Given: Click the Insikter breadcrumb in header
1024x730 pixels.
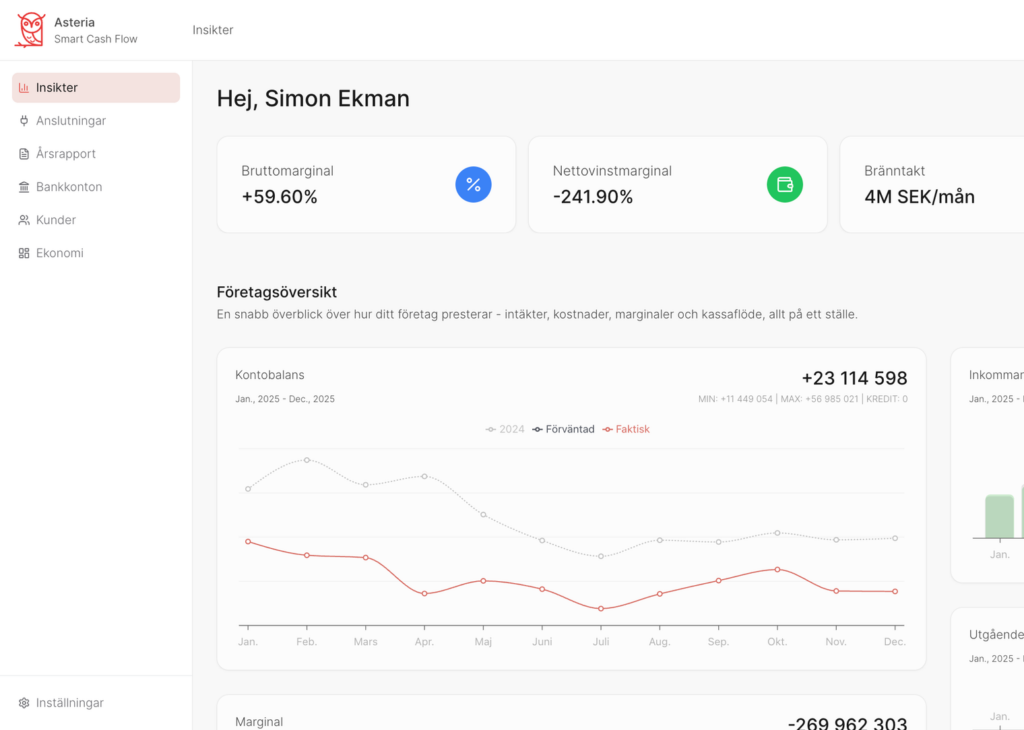Looking at the screenshot, I should pos(213,30).
